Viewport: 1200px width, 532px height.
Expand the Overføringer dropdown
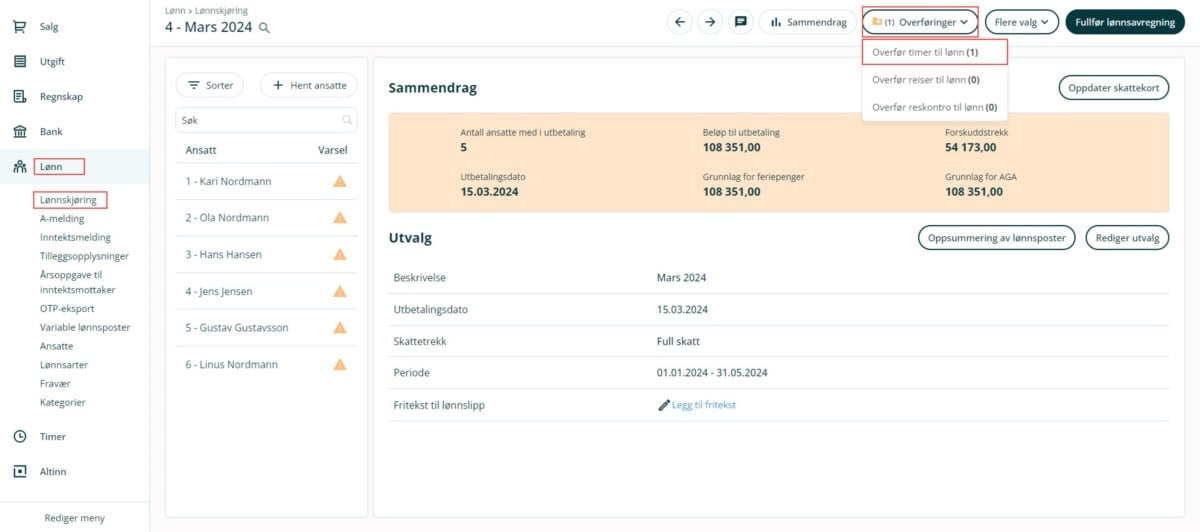coord(919,22)
